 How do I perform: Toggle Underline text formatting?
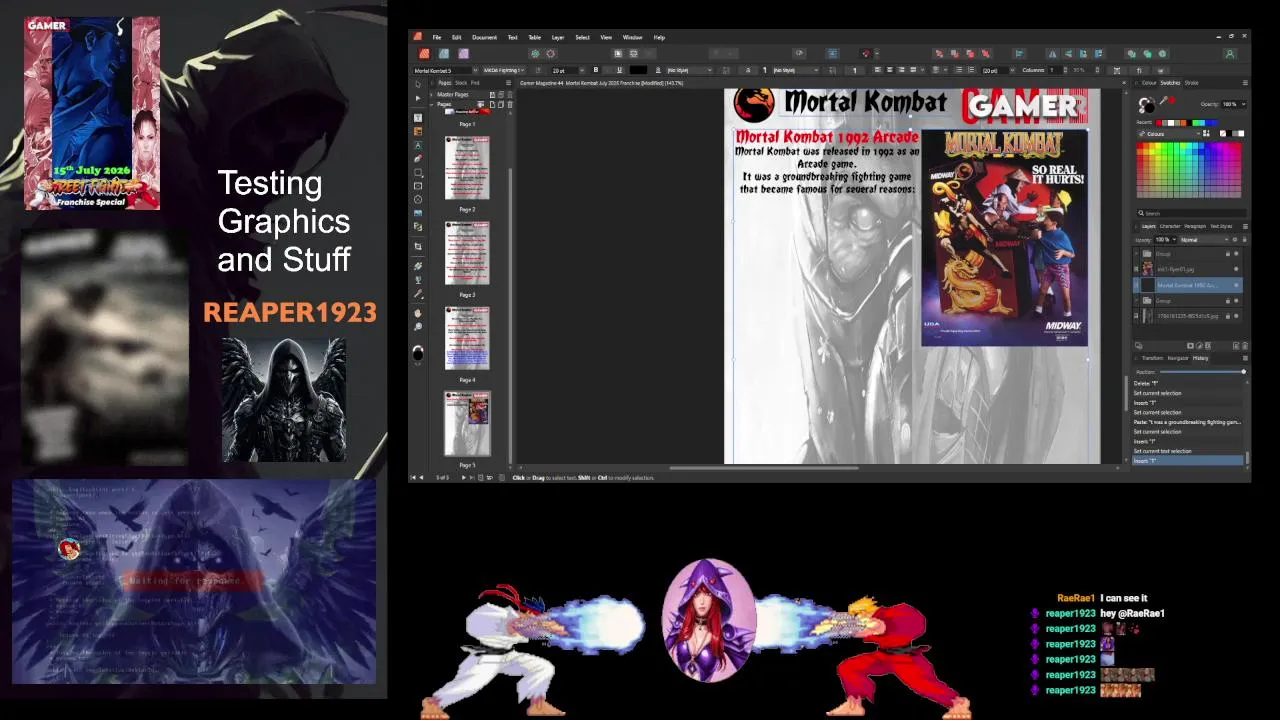[619, 70]
